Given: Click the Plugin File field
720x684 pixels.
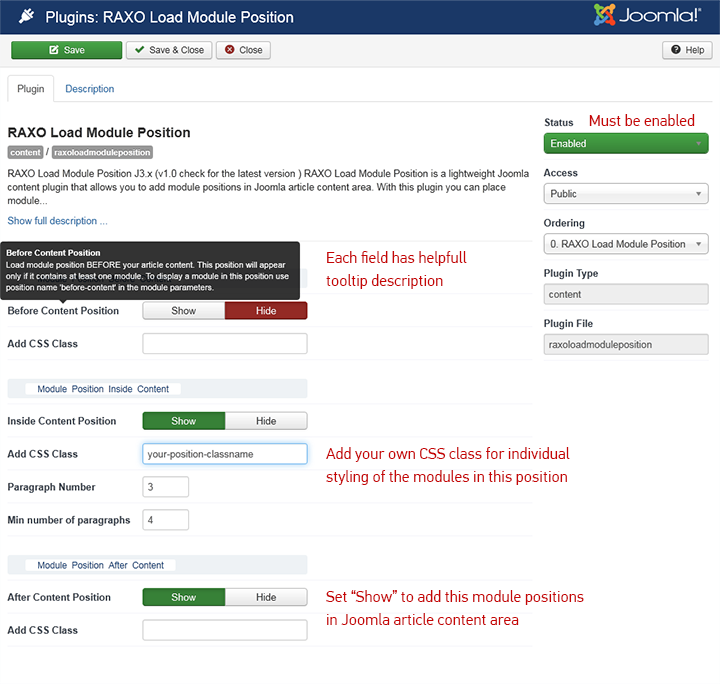Looking at the screenshot, I should click(626, 345).
